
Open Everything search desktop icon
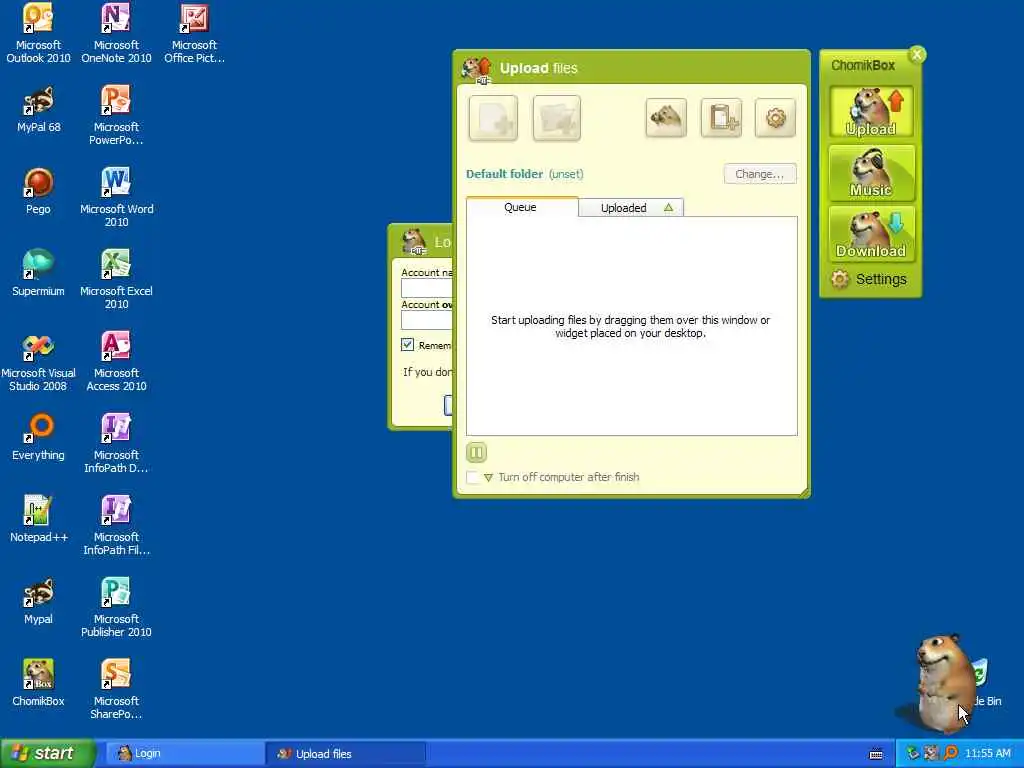pyautogui.click(x=38, y=437)
